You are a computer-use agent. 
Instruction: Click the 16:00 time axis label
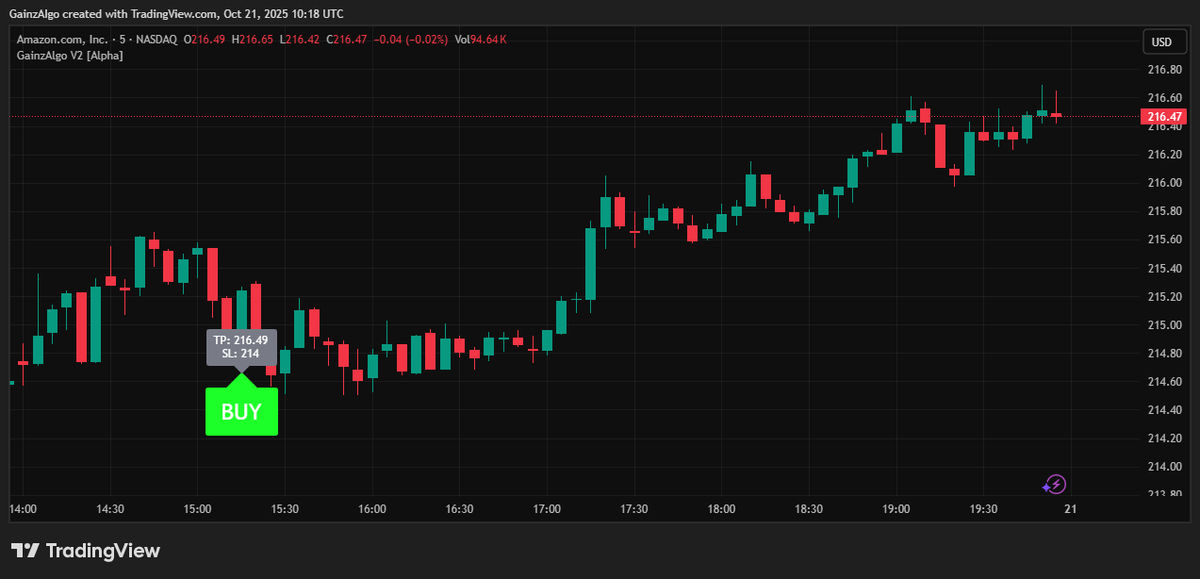click(x=372, y=509)
